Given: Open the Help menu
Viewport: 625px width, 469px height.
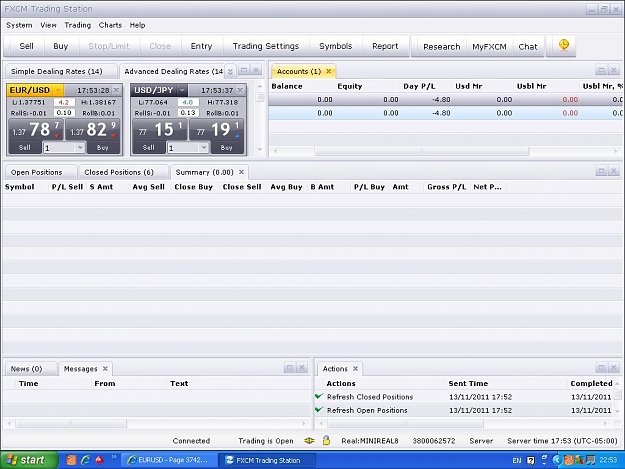Looking at the screenshot, I should [x=137, y=25].
